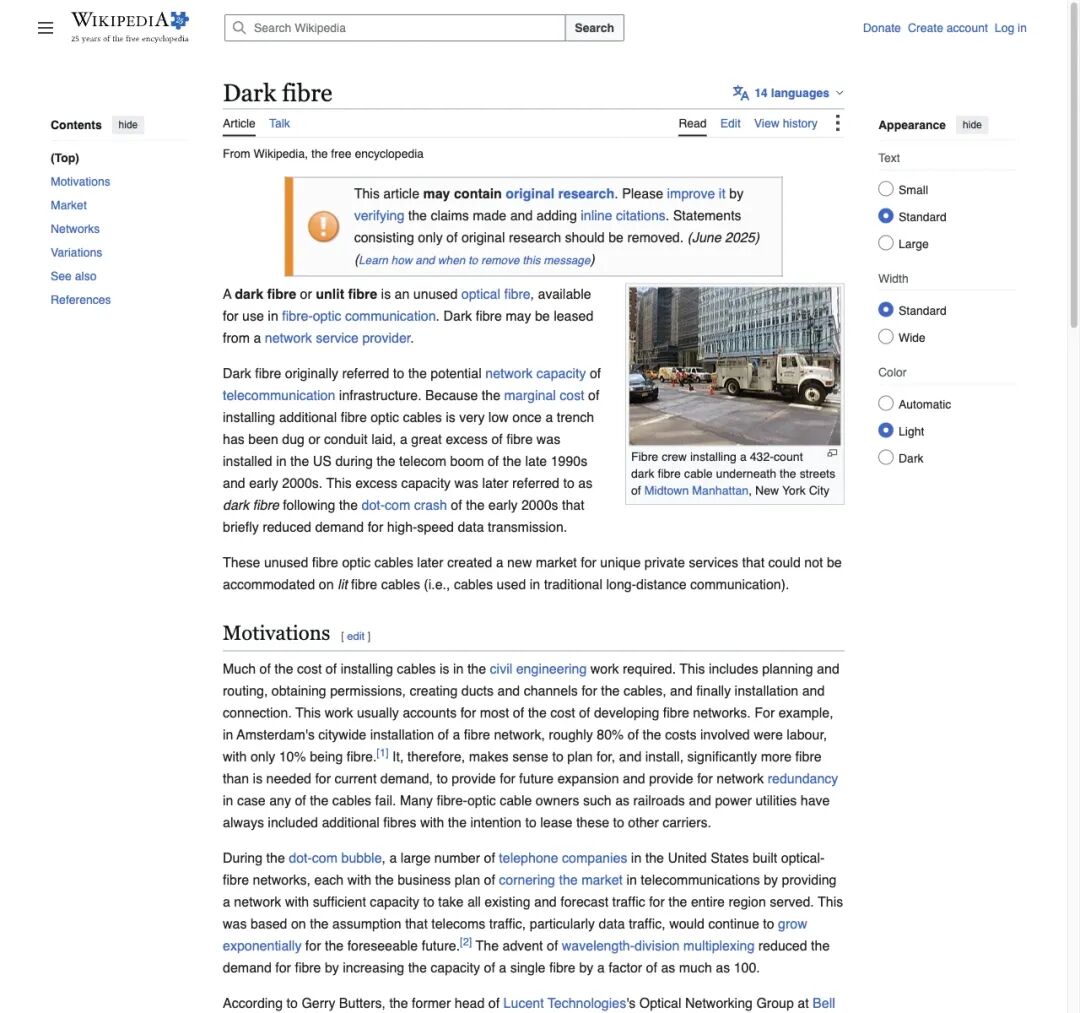Open the inline citations link
The image size is (1080, 1013).
pyautogui.click(x=623, y=216)
